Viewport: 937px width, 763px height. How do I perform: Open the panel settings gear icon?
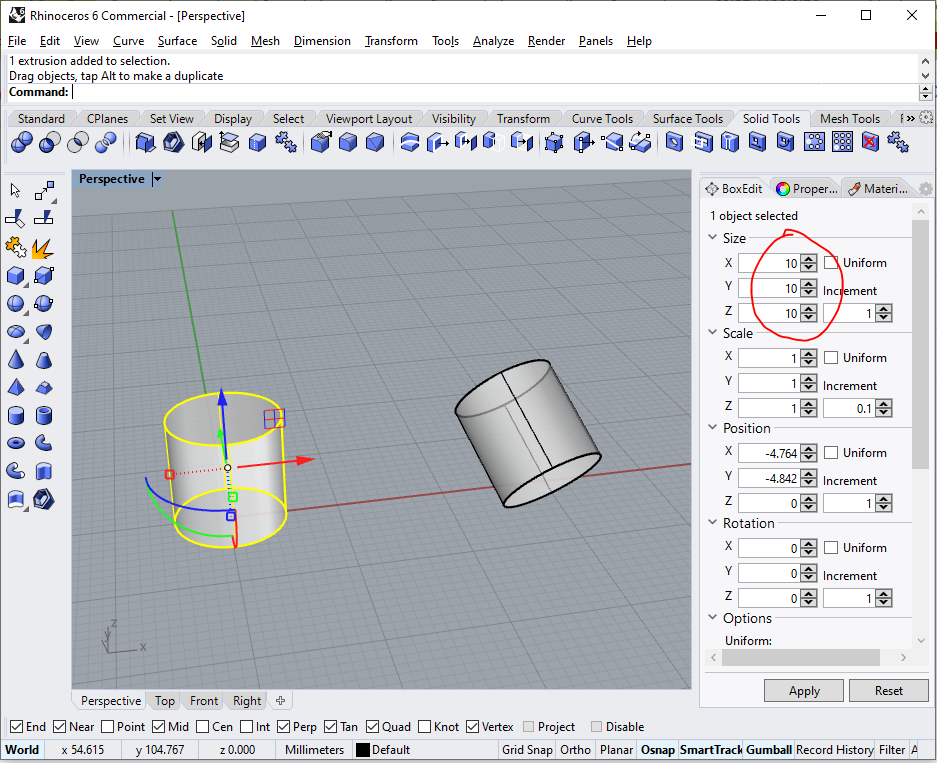(x=925, y=189)
